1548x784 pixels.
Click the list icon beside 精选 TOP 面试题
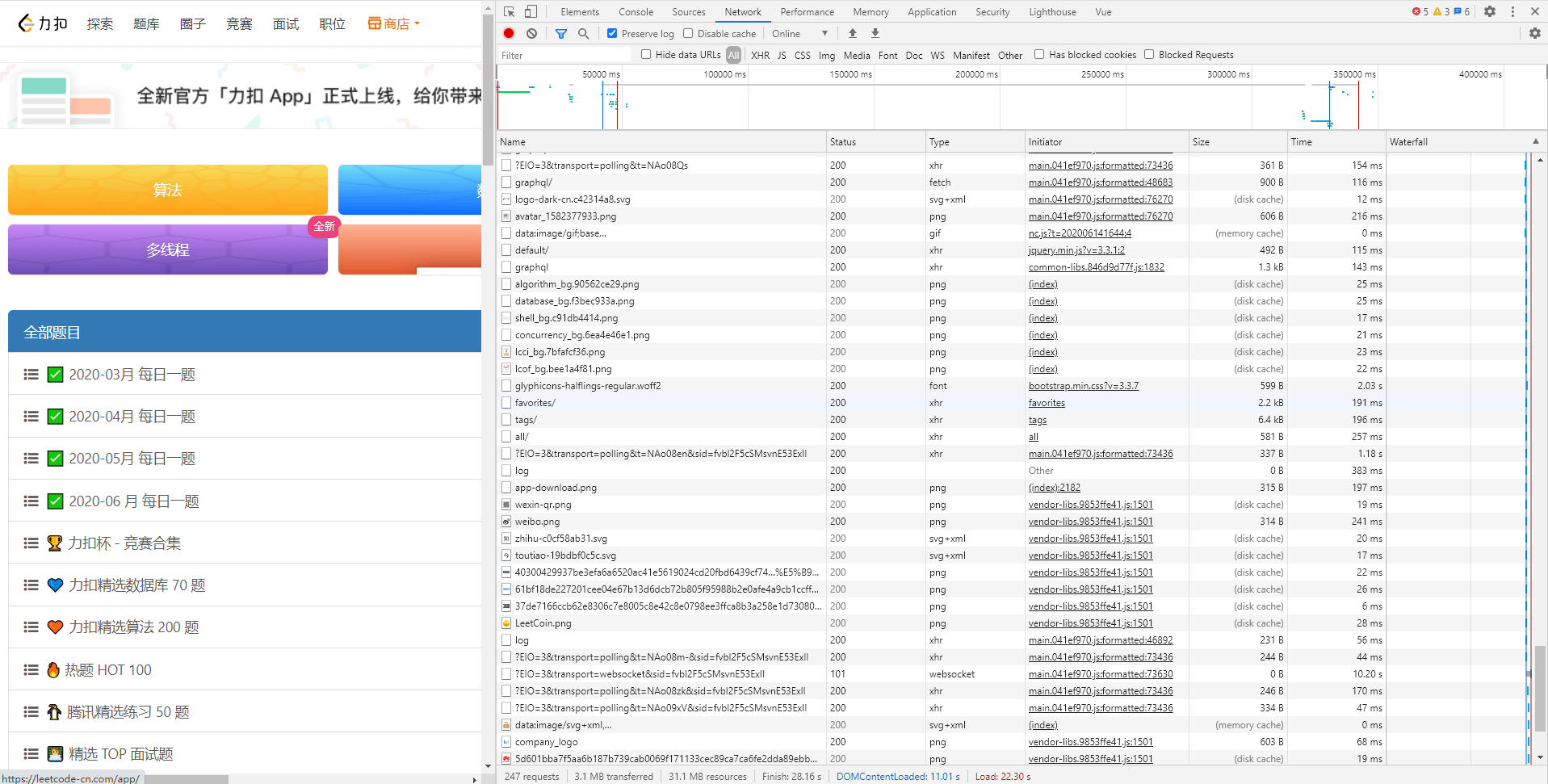tap(31, 753)
